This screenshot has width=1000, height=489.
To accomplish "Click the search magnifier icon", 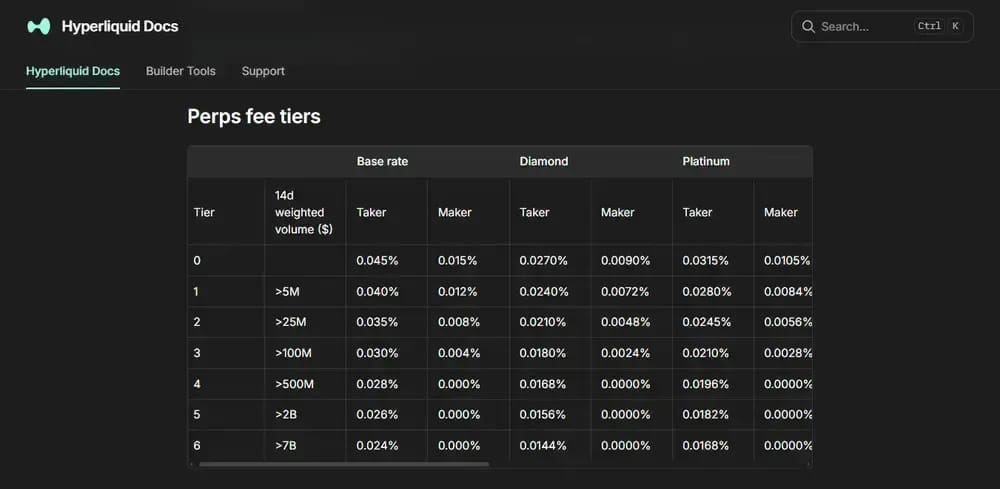I will (x=808, y=27).
